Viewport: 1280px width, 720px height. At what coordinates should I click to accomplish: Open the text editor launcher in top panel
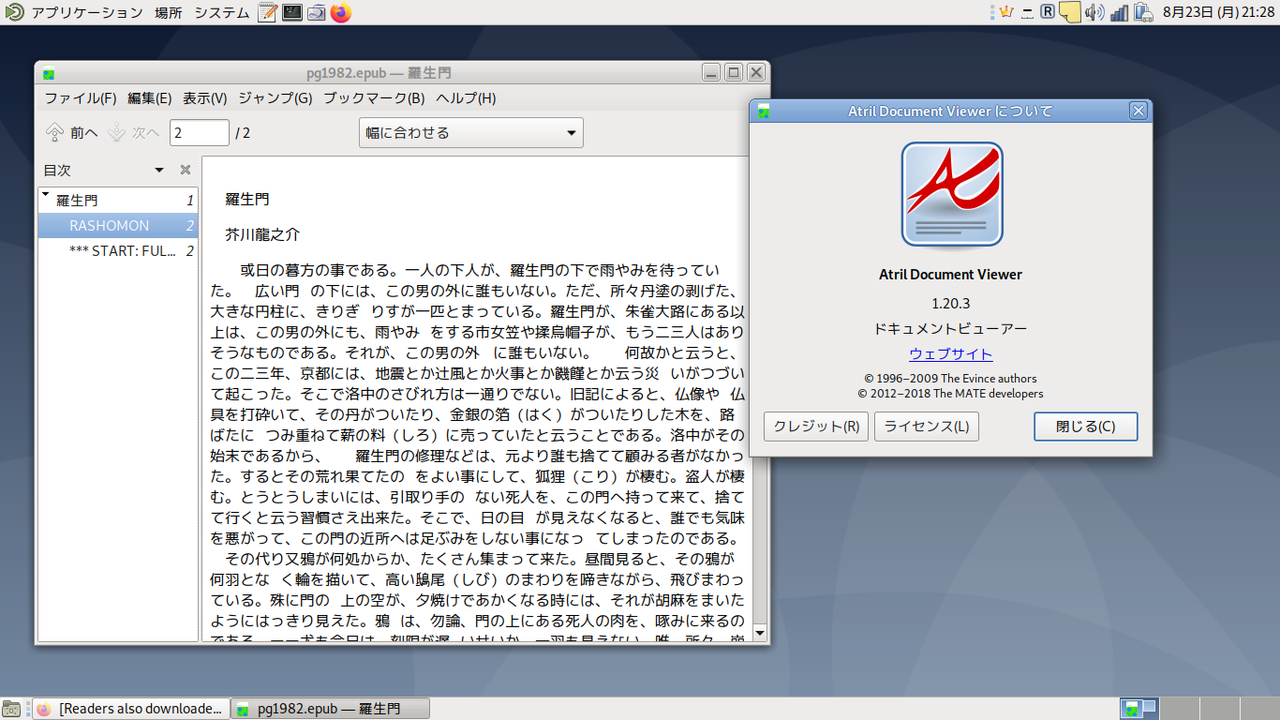point(267,13)
